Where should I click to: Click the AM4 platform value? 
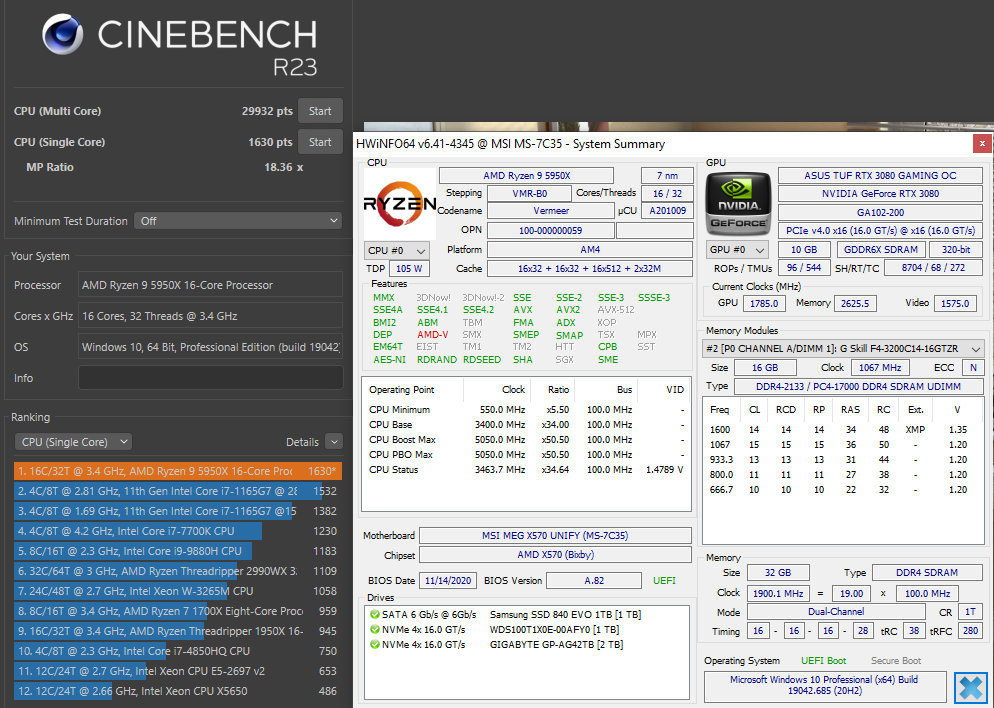click(x=590, y=250)
